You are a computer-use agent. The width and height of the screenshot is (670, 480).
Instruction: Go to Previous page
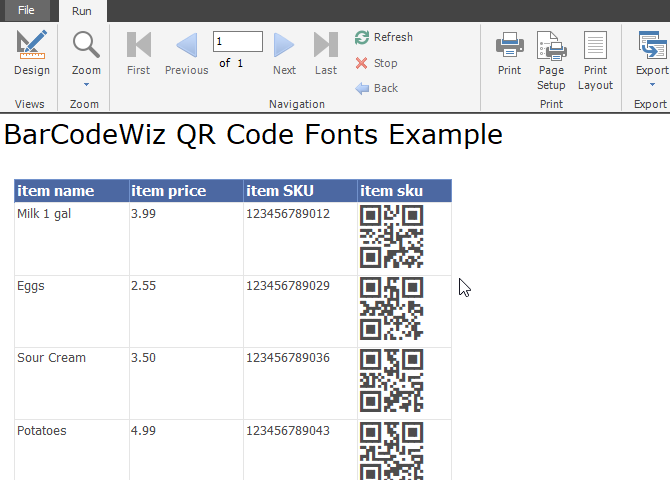tap(187, 53)
